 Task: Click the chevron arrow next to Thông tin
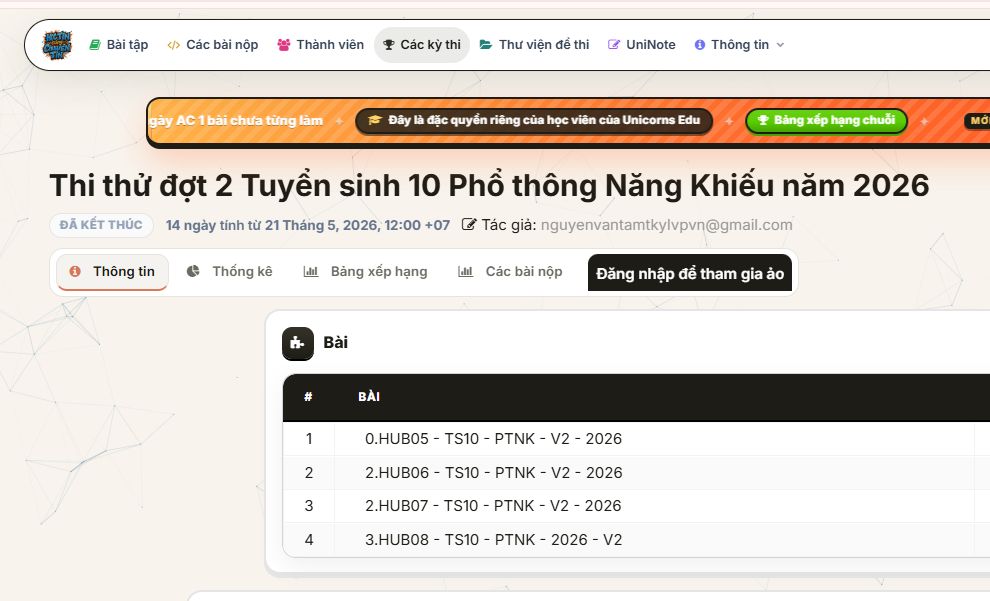(780, 45)
